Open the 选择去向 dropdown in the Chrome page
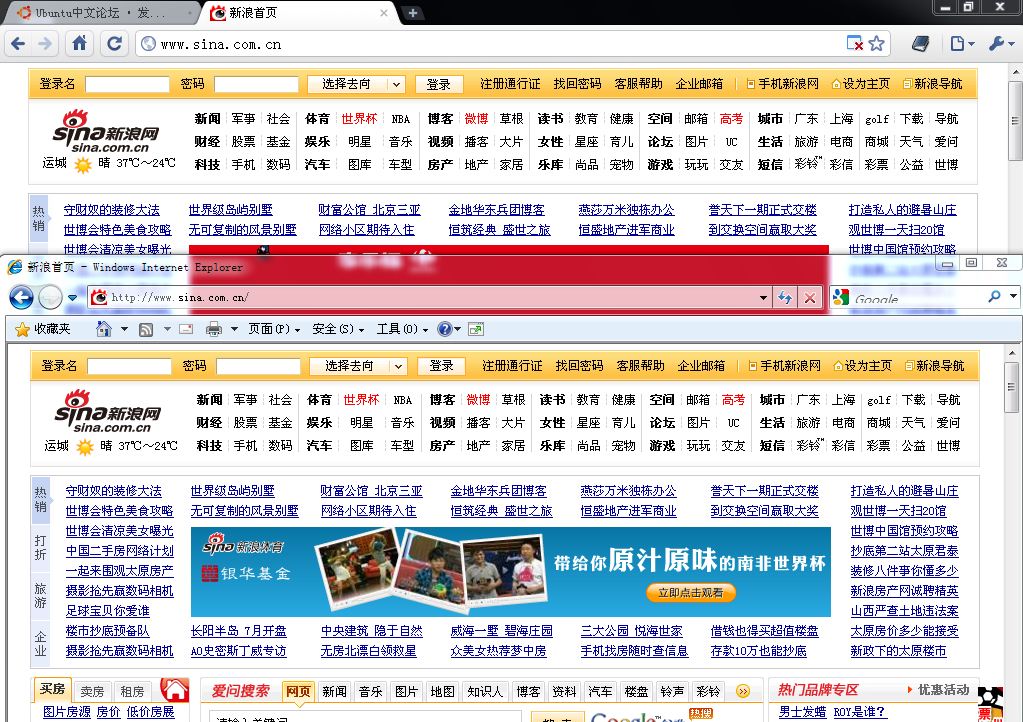Viewport: 1023px width, 722px height. (x=356, y=84)
